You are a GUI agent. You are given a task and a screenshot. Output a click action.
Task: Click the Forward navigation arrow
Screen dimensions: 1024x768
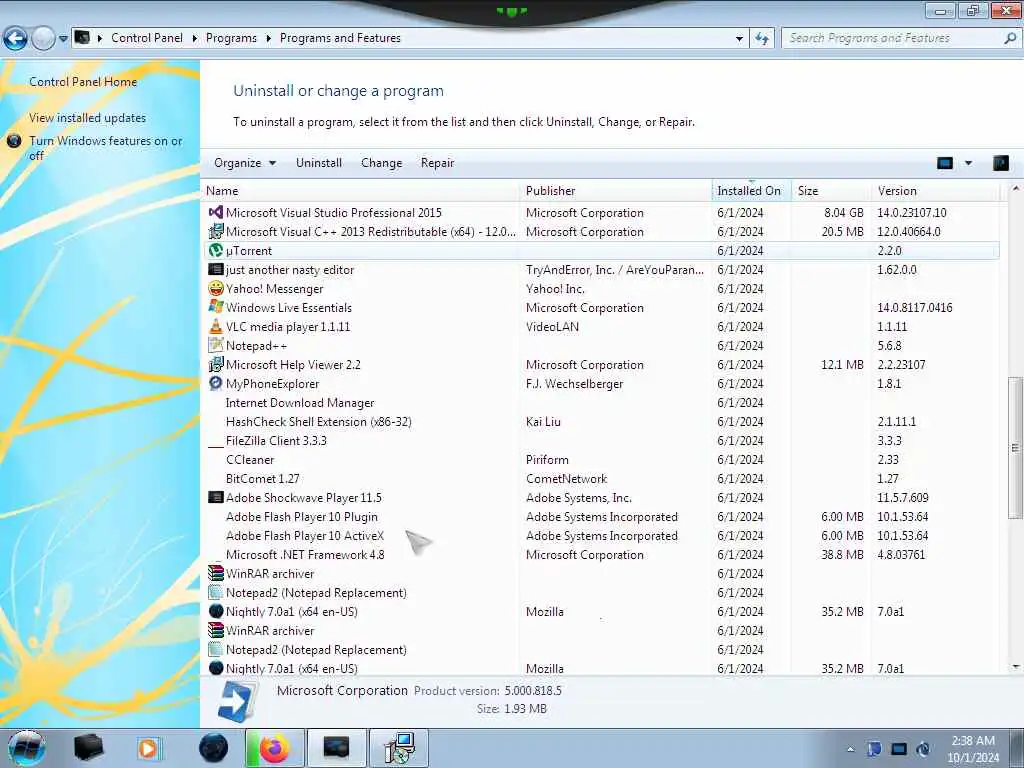point(43,39)
